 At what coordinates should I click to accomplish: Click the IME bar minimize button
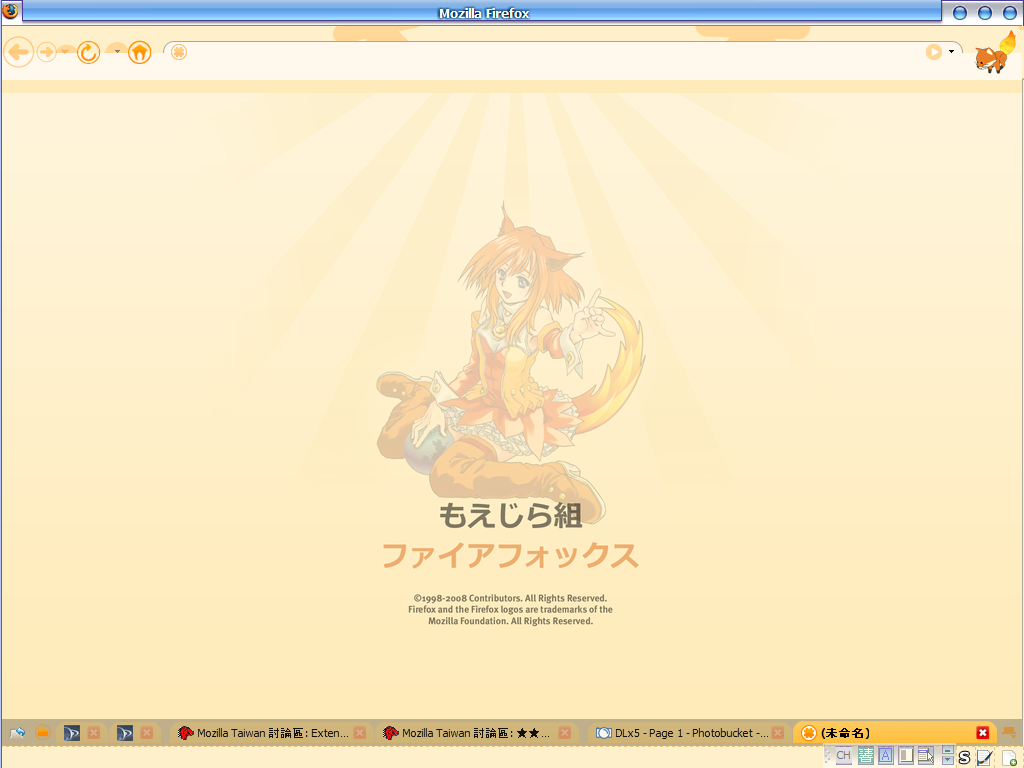(948, 750)
